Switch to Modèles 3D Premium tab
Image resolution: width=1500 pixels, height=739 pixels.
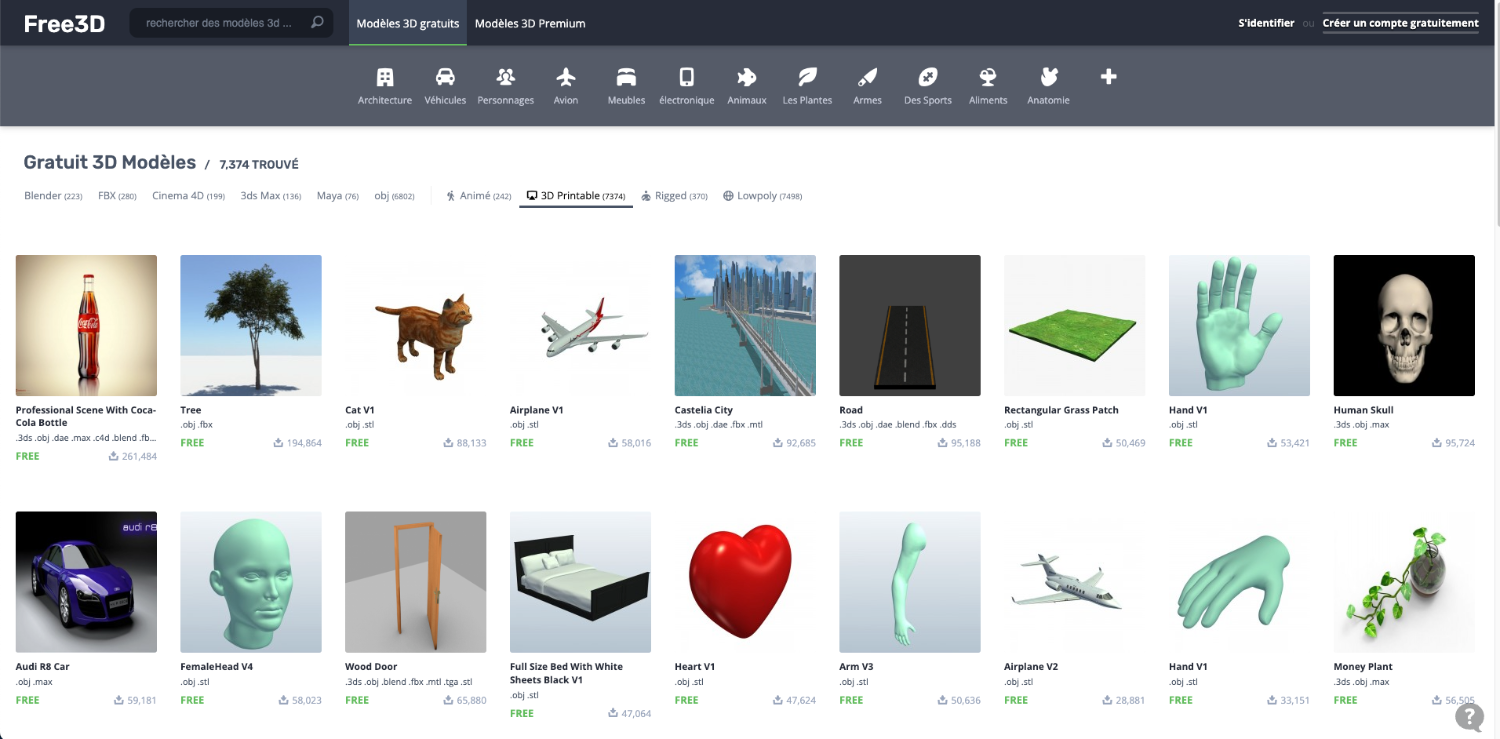coord(530,23)
